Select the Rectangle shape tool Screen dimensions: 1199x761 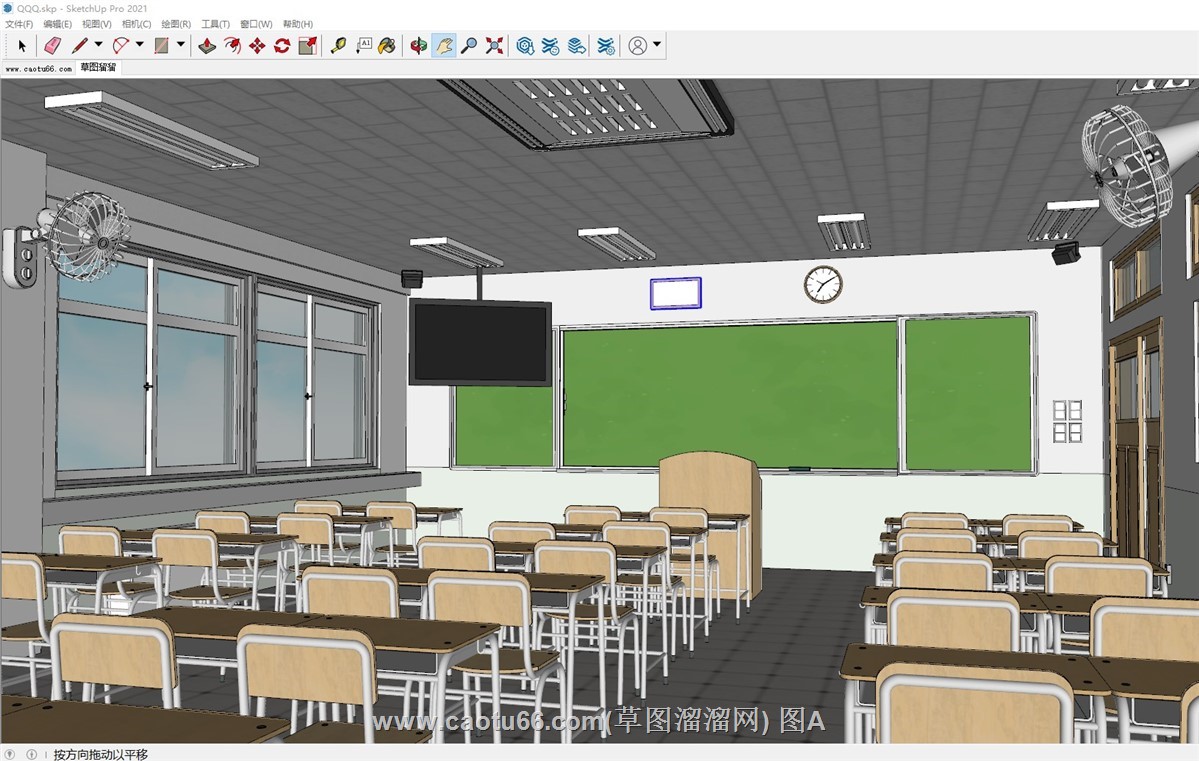[161, 46]
